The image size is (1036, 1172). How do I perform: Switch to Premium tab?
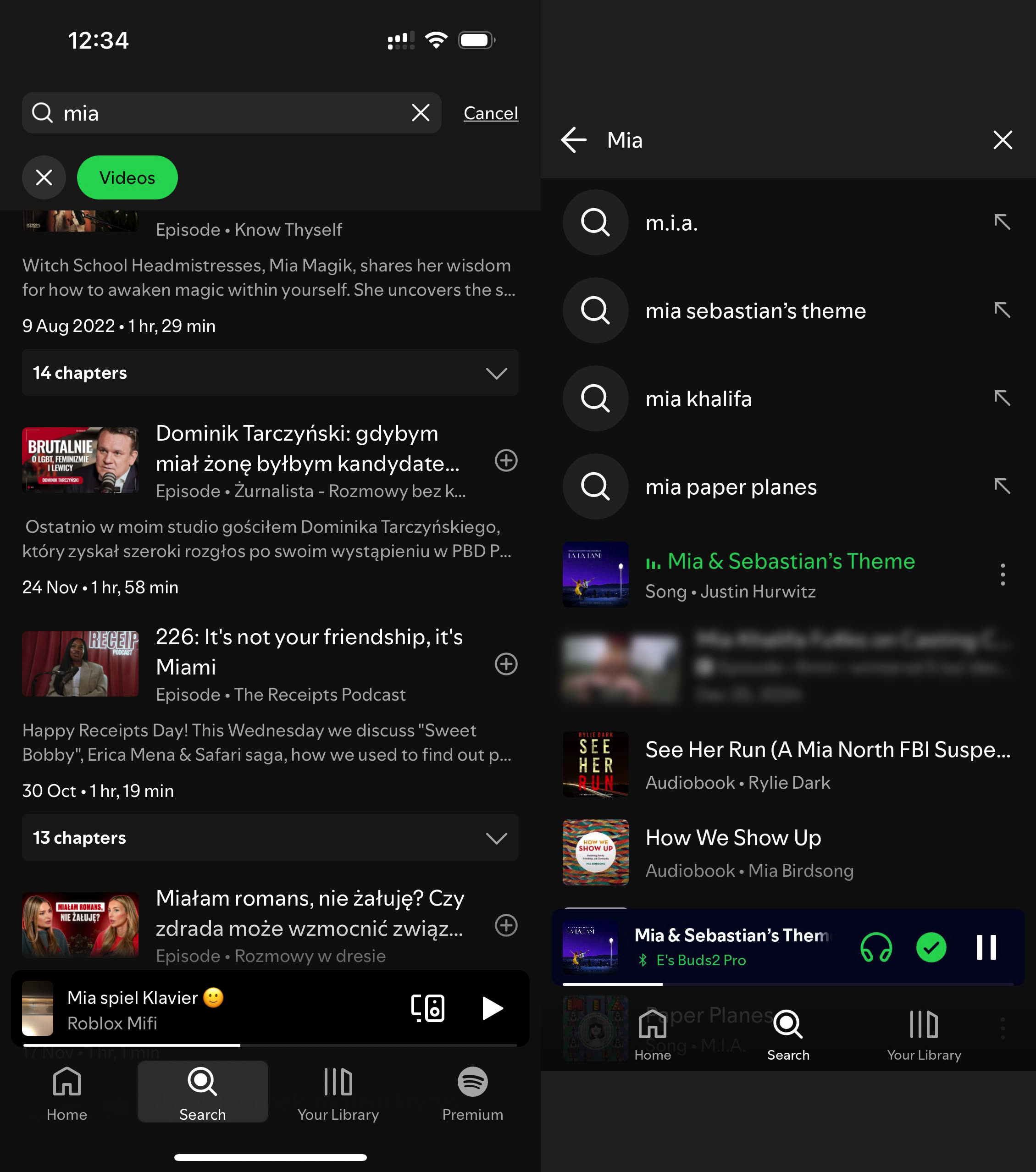472,1093
